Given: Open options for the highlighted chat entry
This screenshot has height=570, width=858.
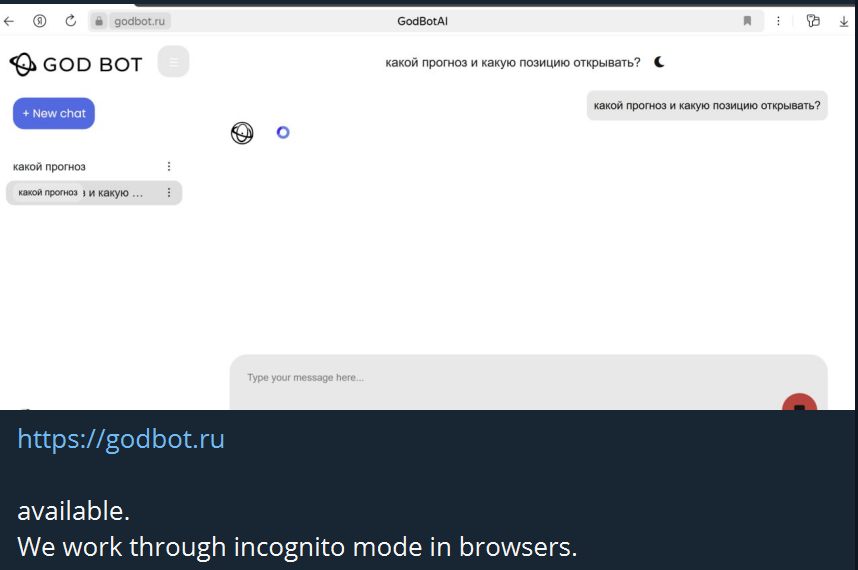Looking at the screenshot, I should pos(169,193).
